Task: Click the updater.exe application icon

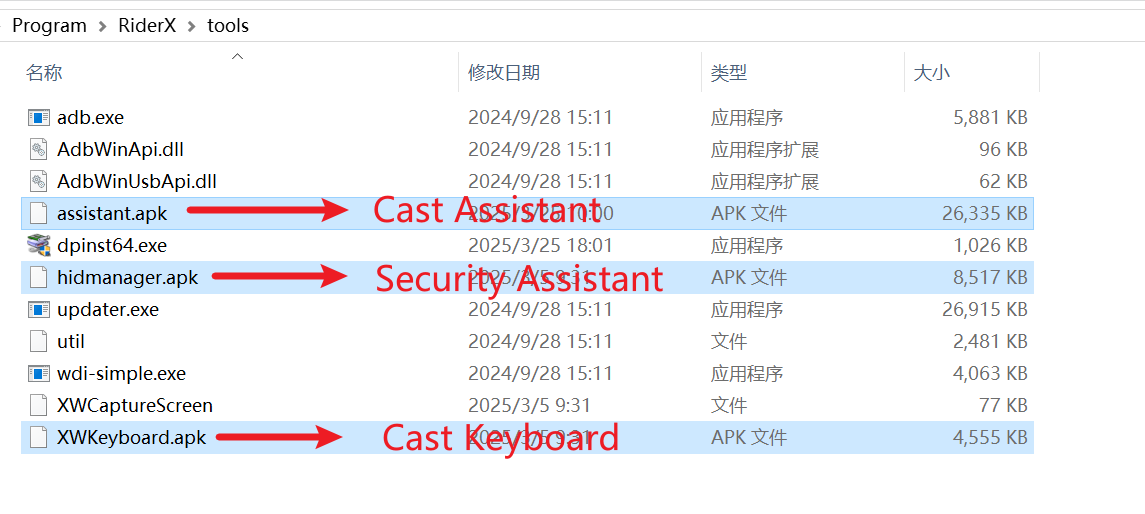Action: point(39,310)
